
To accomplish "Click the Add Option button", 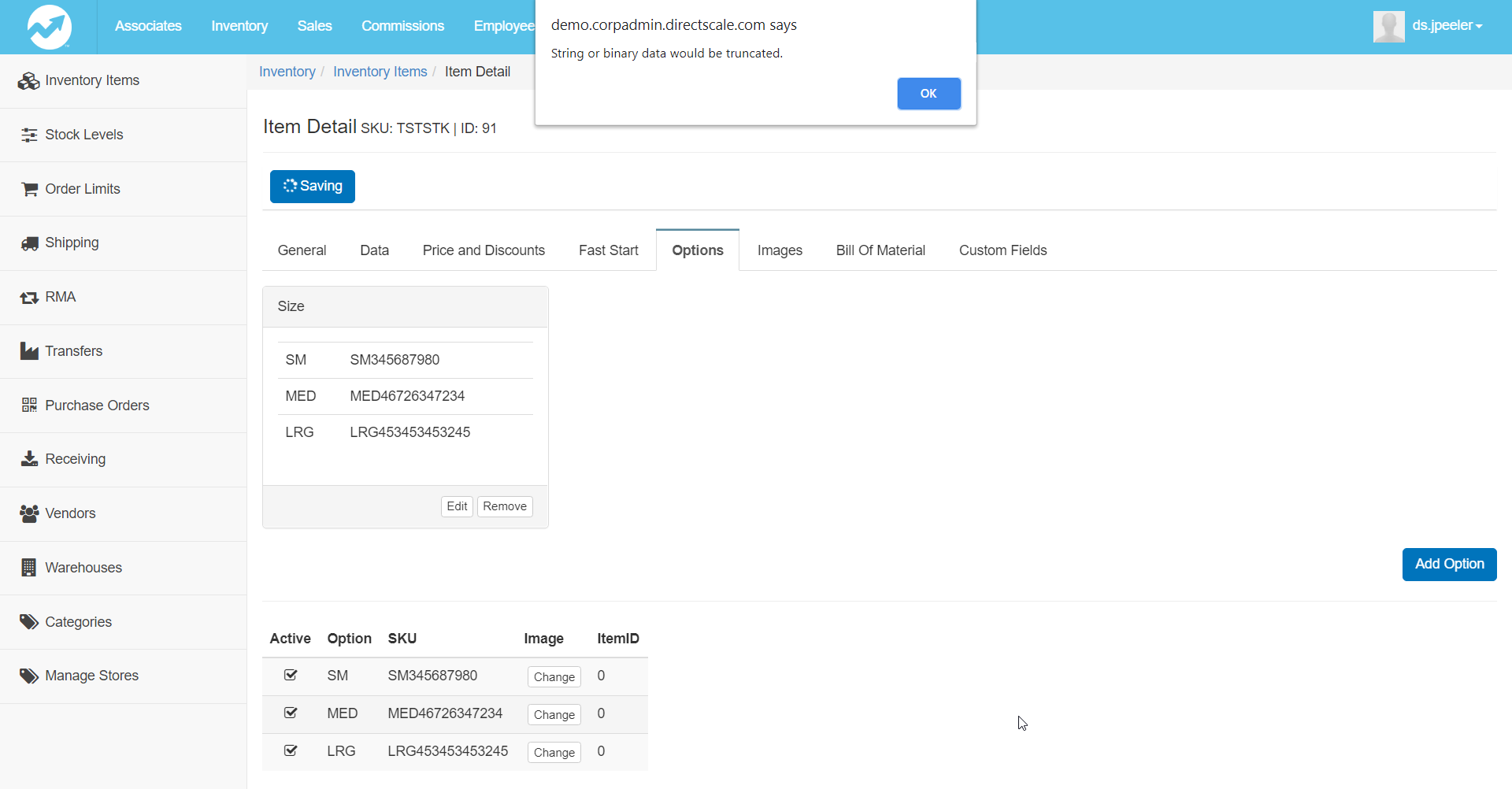I will (1449, 564).
